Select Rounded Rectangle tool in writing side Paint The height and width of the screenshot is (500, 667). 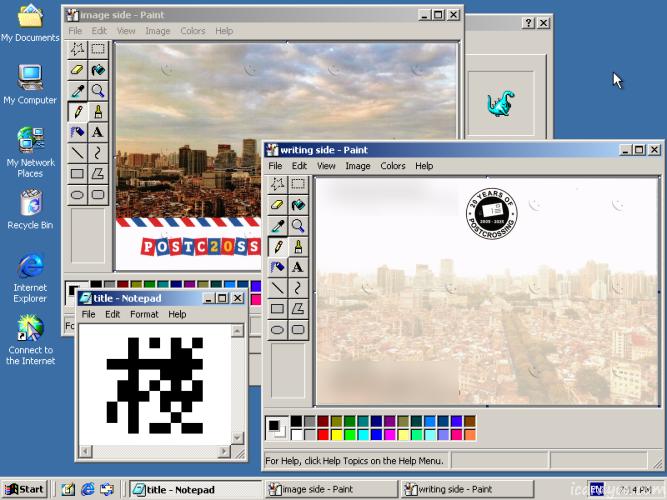click(x=298, y=330)
